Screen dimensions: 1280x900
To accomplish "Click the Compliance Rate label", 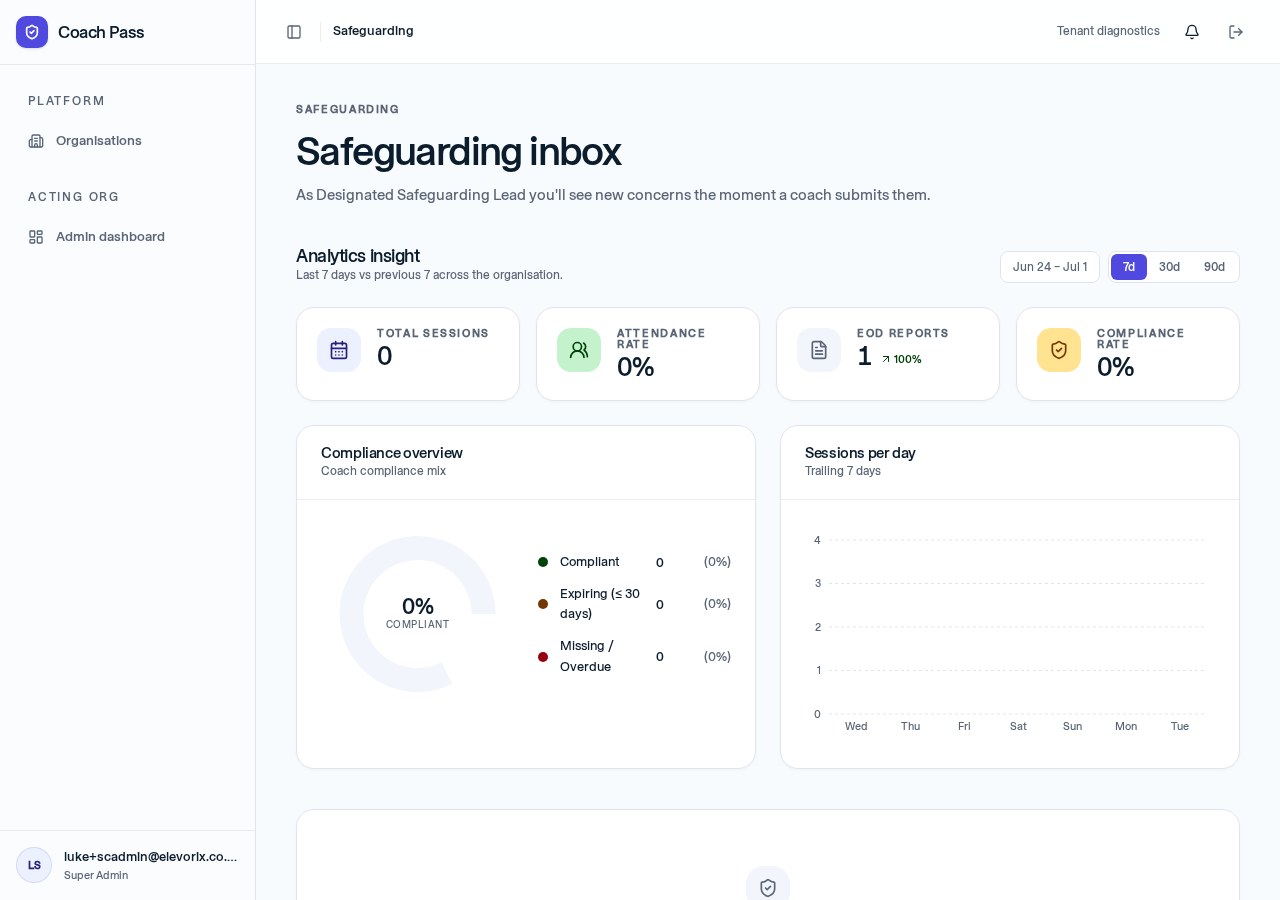I will pyautogui.click(x=1141, y=339).
